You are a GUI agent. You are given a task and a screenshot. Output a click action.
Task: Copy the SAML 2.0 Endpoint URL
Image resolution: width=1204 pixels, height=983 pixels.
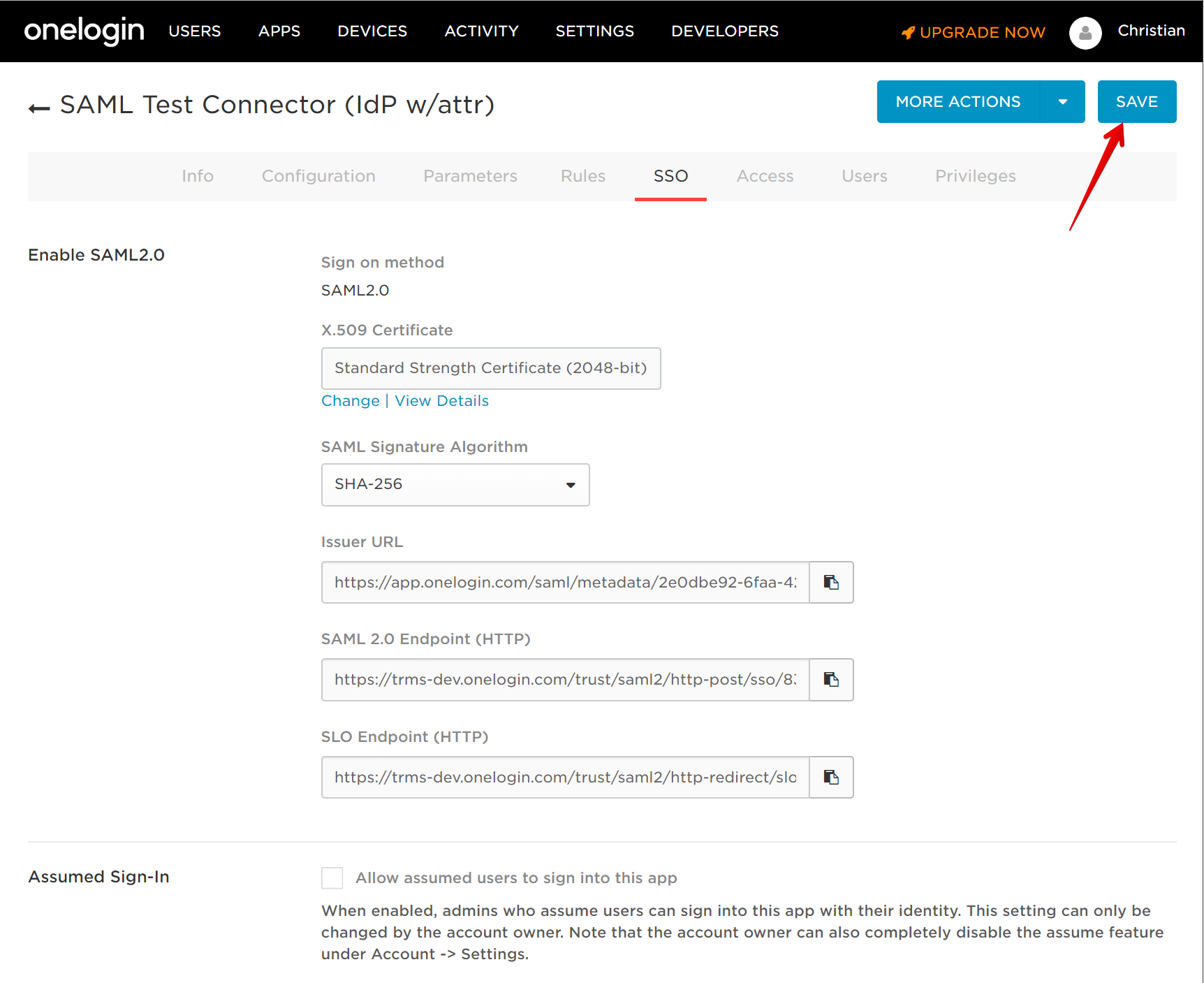click(831, 679)
